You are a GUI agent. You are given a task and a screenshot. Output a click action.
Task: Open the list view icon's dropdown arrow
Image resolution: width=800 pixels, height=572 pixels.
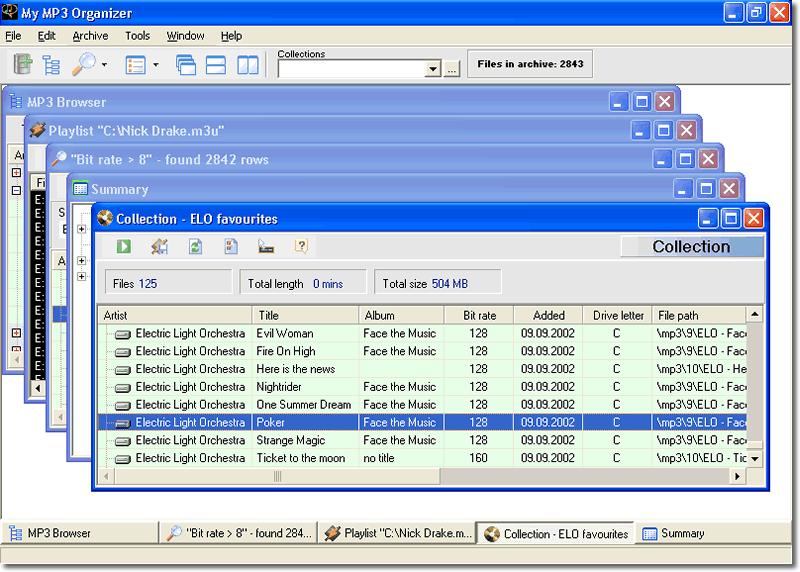(156, 65)
